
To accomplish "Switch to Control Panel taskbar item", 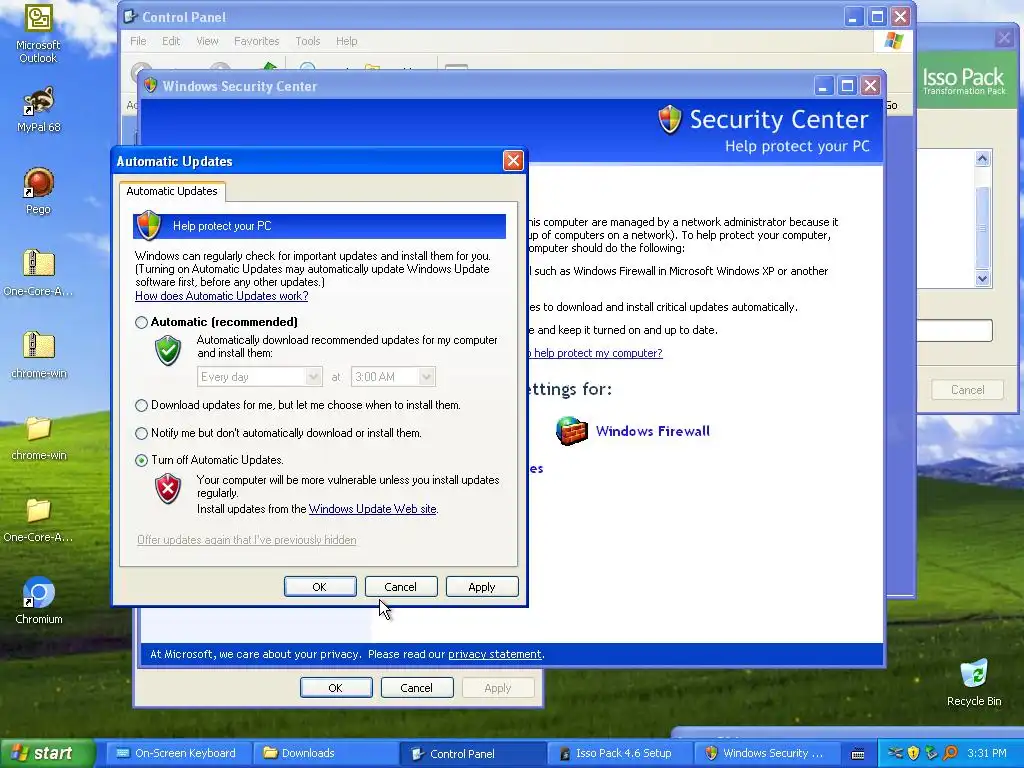I will click(471, 753).
